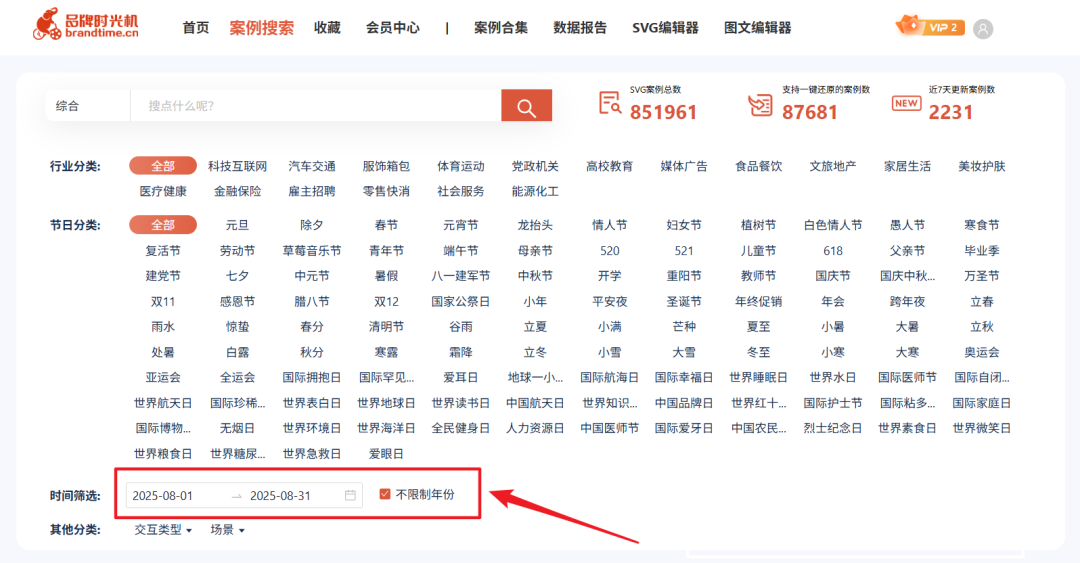Image resolution: width=1080 pixels, height=563 pixels.
Task: Filter by 服饰箱包 industry
Action: click(x=386, y=166)
